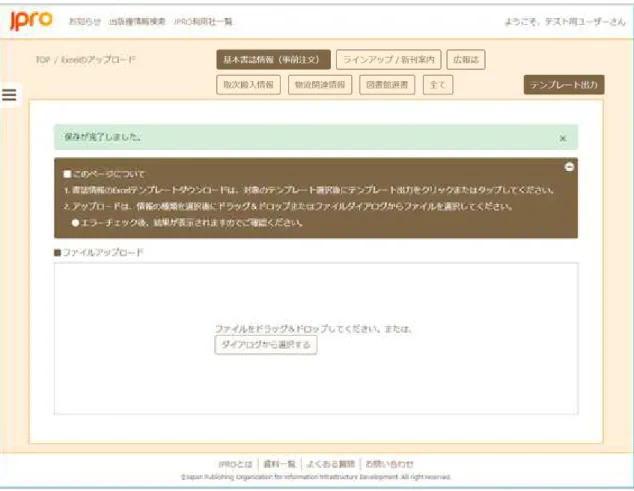The height and width of the screenshot is (491, 634).
Task: Click the file drag-and-drop area
Action: [316, 339]
